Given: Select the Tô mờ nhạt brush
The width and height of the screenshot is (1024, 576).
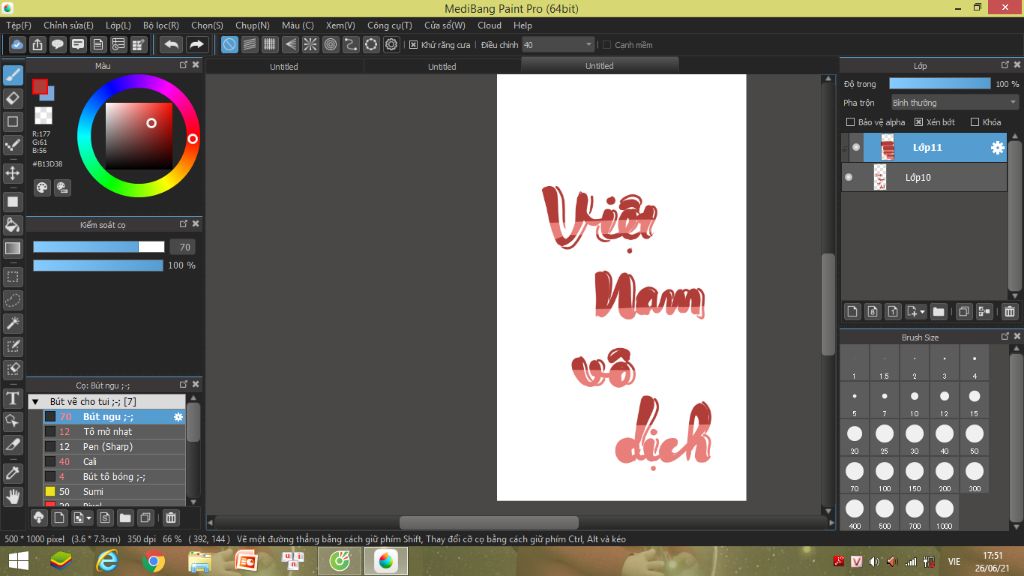Looking at the screenshot, I should point(114,432).
